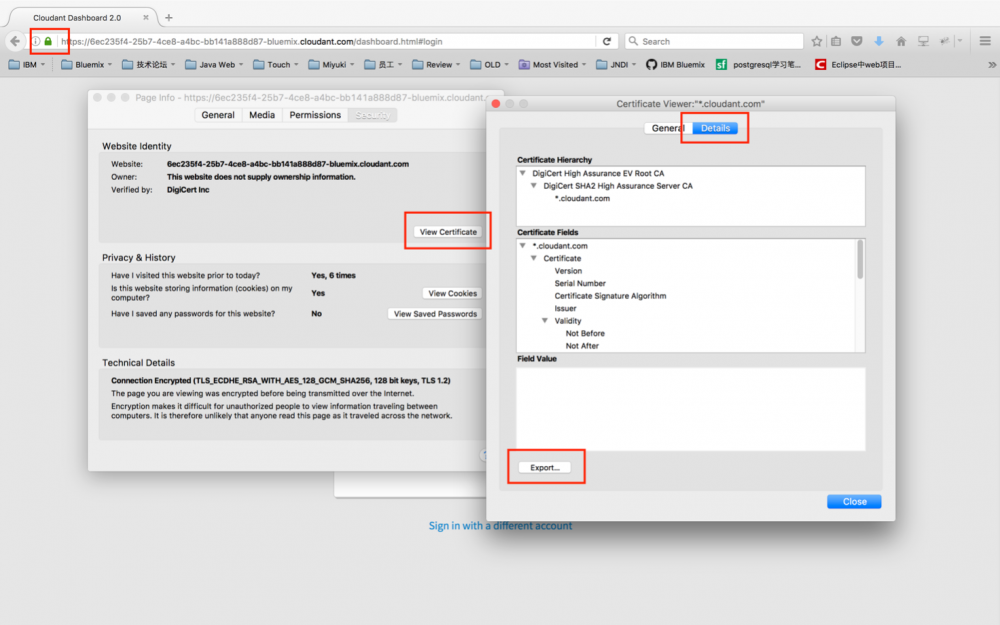Screen dimensions: 1000x625
Task: Bookmark this page with the star icon
Action: point(816,41)
